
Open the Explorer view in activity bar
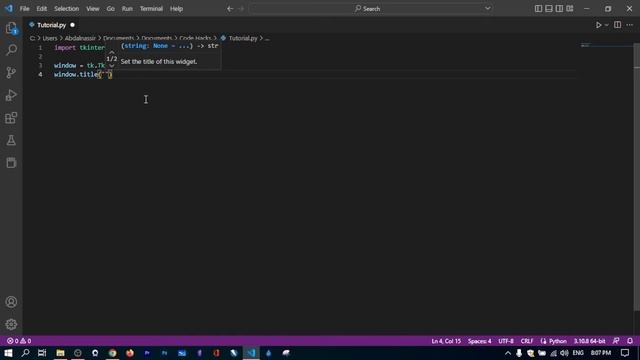(x=11, y=28)
